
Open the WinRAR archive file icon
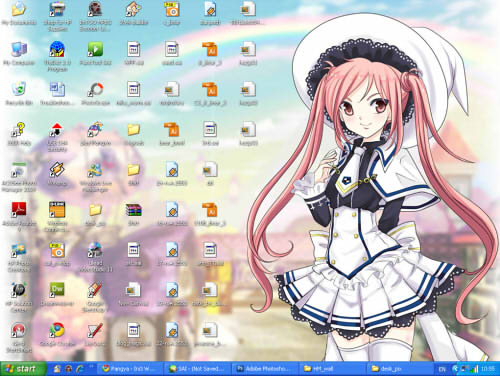point(134,210)
